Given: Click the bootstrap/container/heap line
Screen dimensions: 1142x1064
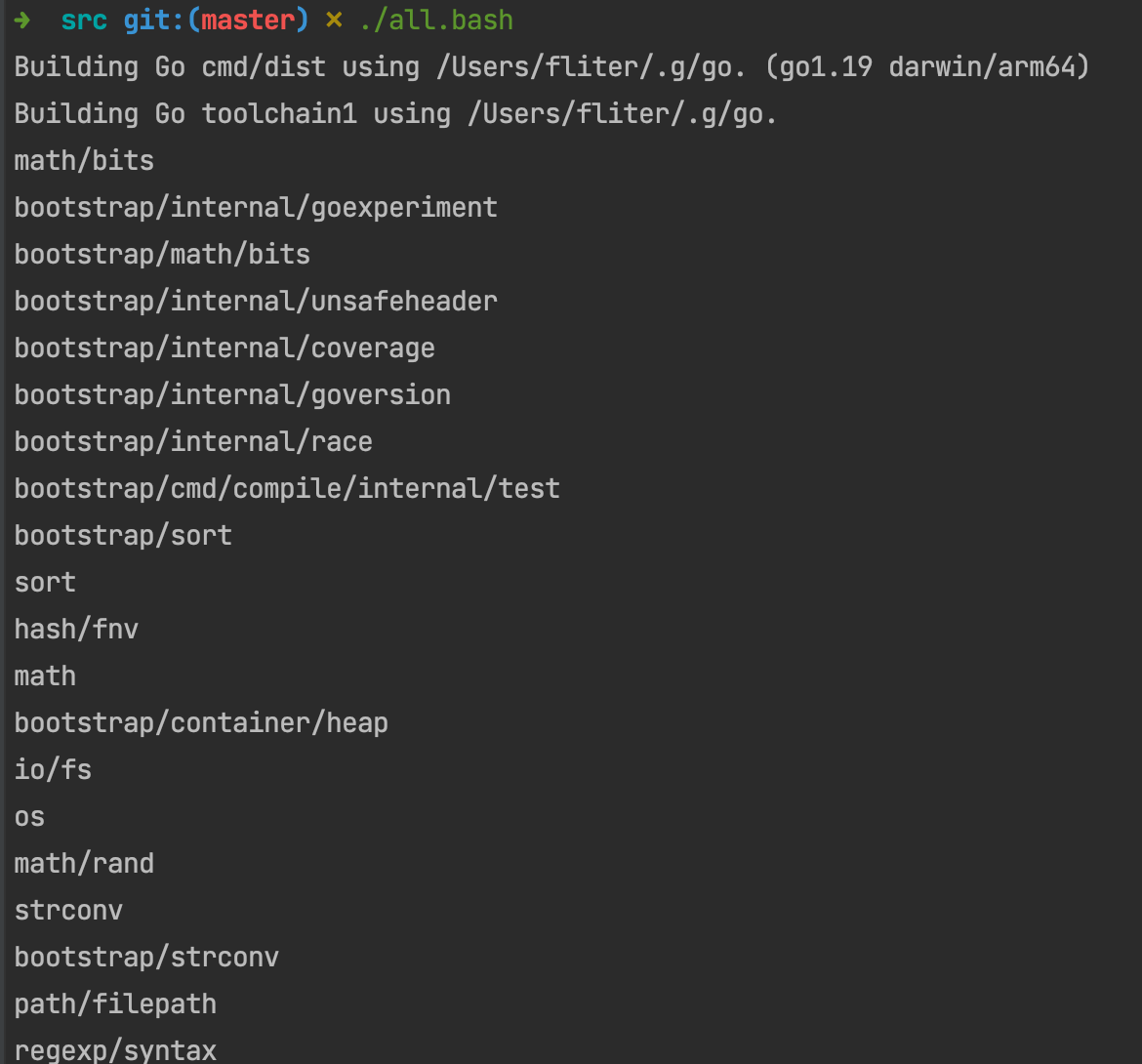Looking at the screenshot, I should [201, 723].
